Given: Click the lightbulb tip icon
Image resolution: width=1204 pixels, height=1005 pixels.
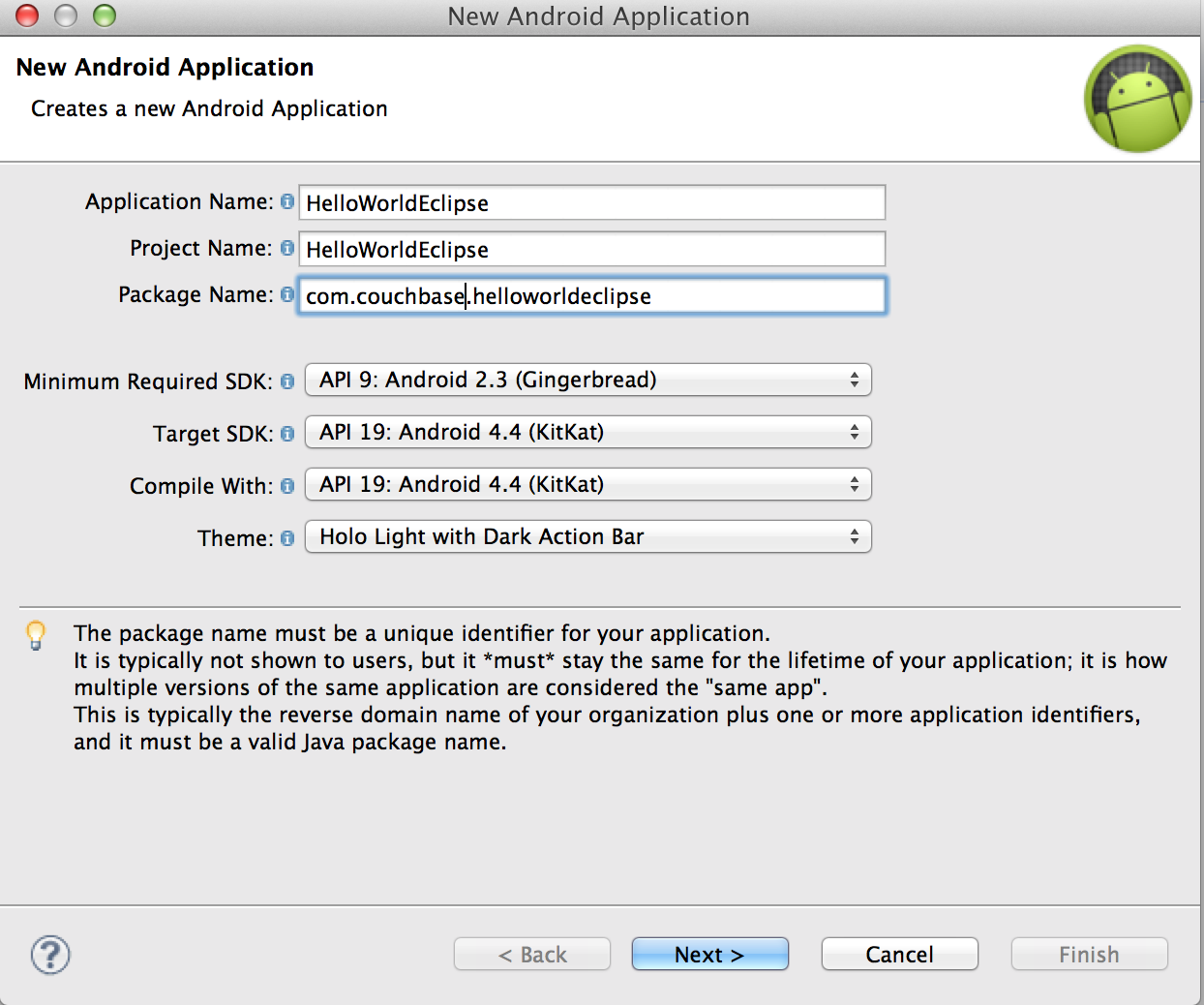Looking at the screenshot, I should [x=36, y=635].
